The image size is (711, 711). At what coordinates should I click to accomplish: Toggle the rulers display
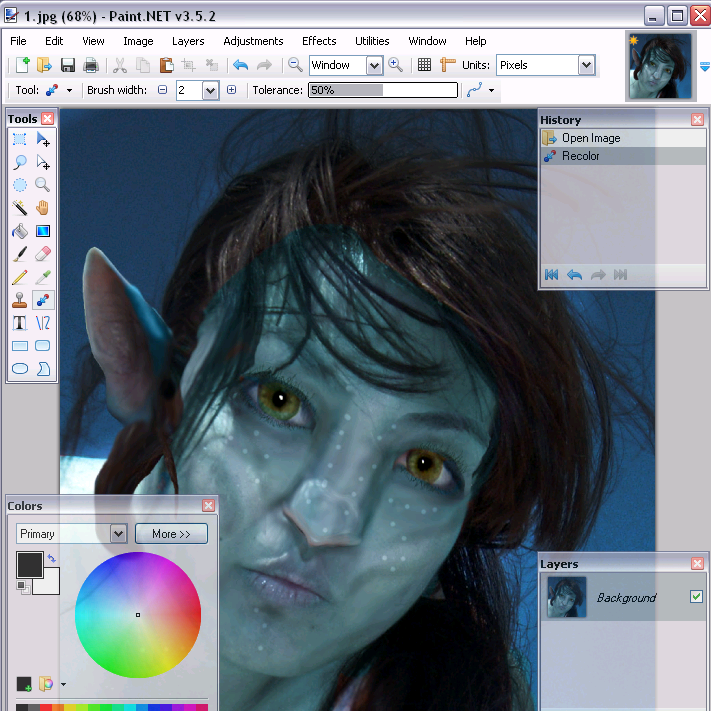pos(448,65)
